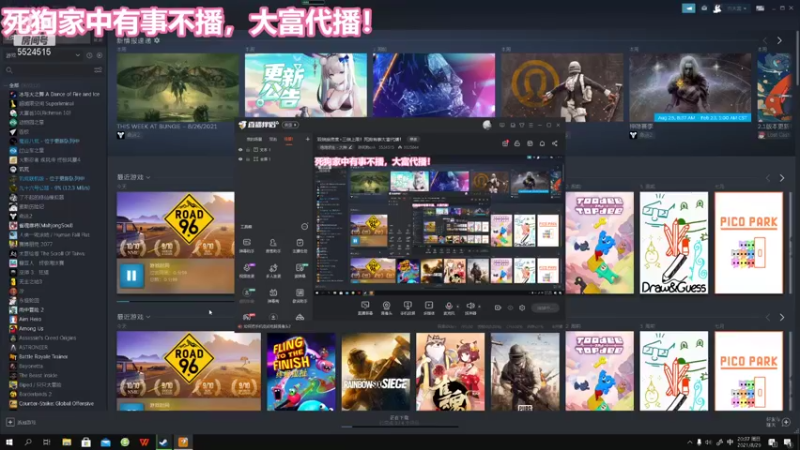Screen dimensions: 800x450
Task: Switch to first scene tab in streamer
Action: pos(254,139)
